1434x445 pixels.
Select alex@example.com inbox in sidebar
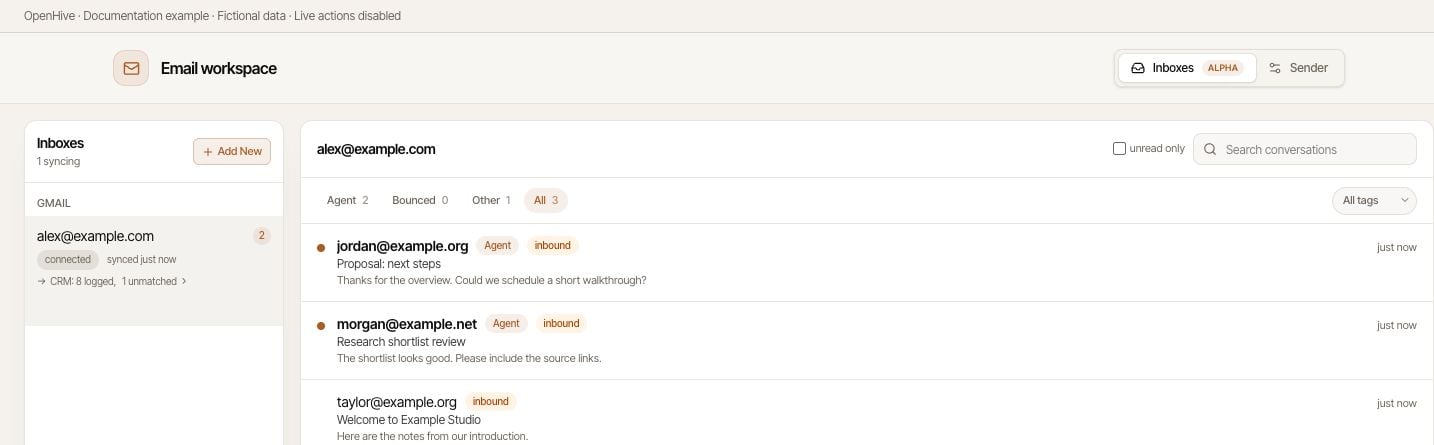pyautogui.click(x=154, y=270)
